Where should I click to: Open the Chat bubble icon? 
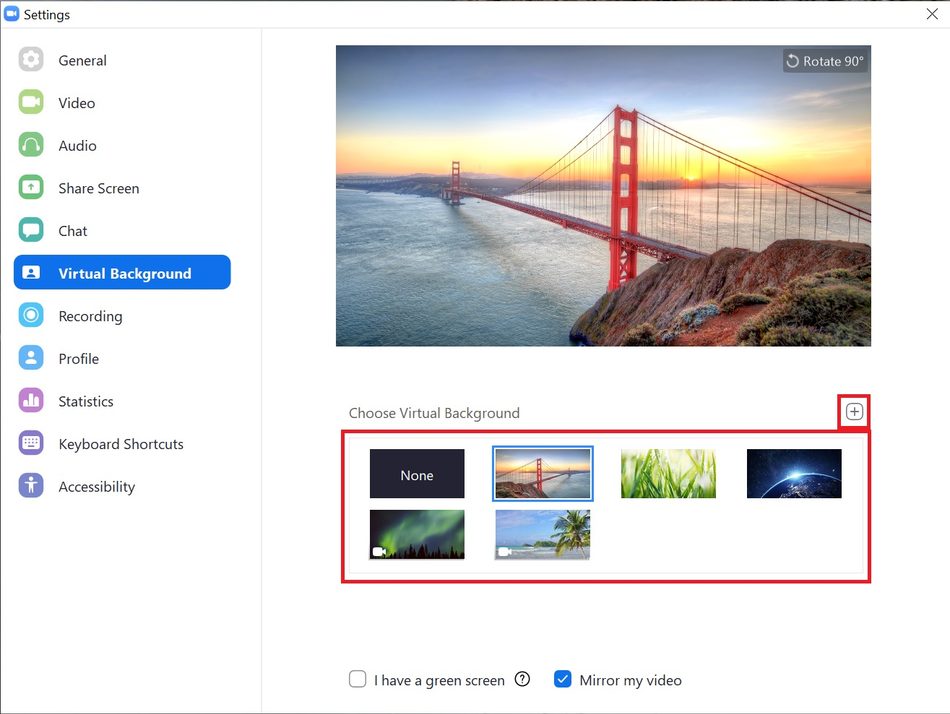(31, 230)
